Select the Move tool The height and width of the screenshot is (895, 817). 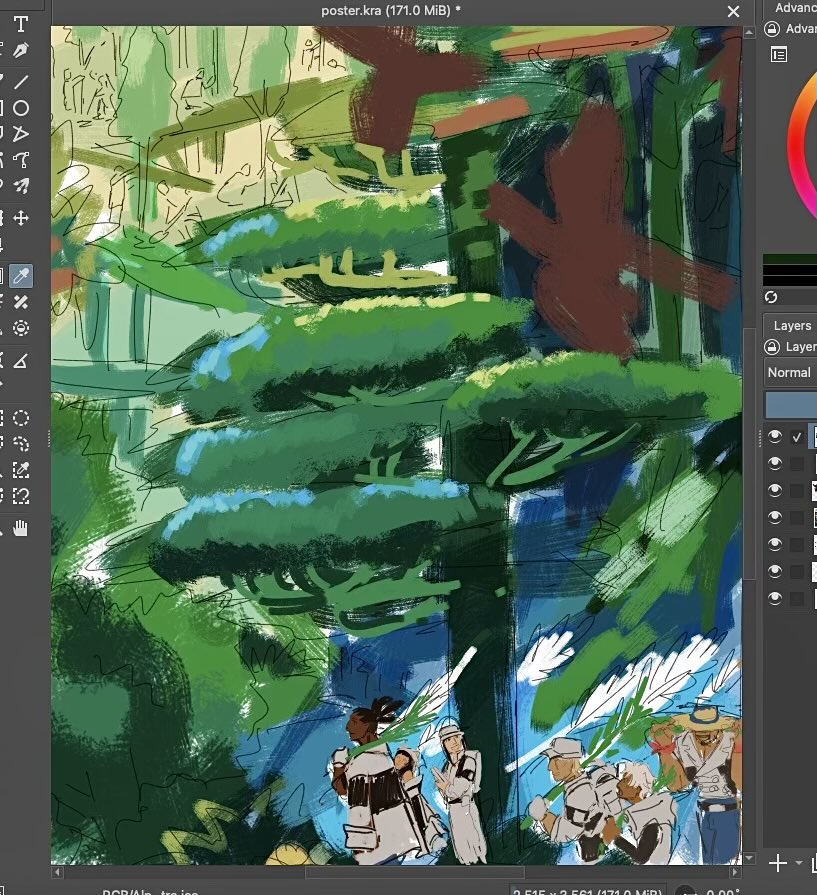(x=21, y=218)
